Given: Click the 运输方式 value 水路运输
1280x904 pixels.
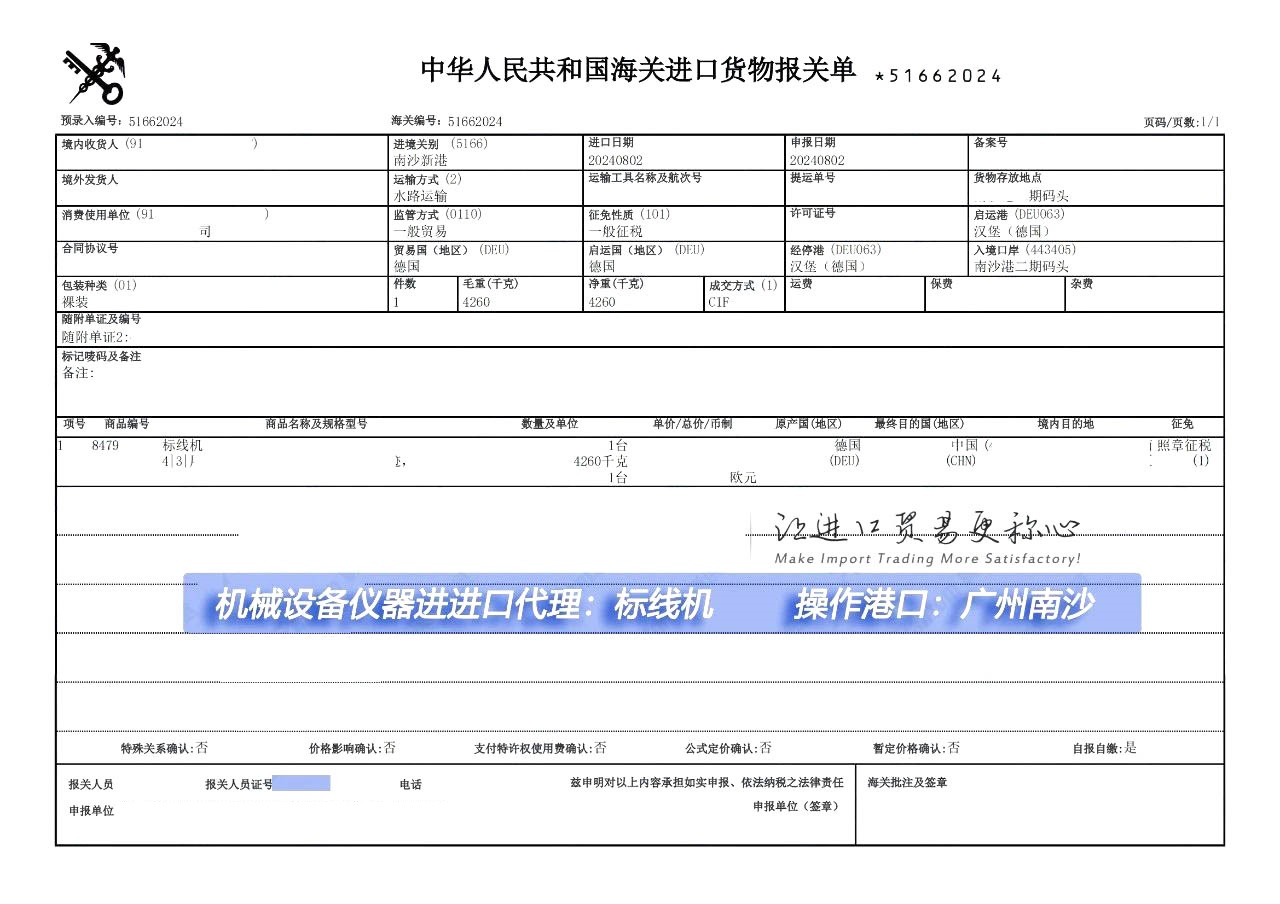Looking at the screenshot, I should point(421,196).
